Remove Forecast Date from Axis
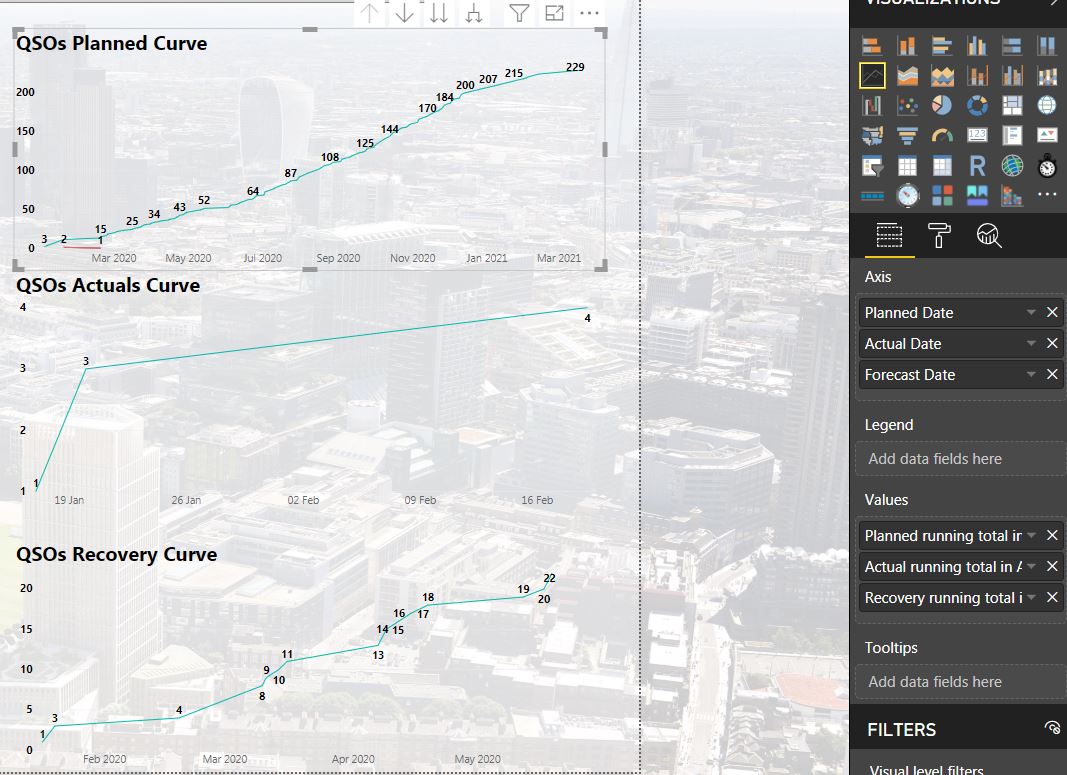The image size is (1067, 775). click(x=1052, y=374)
